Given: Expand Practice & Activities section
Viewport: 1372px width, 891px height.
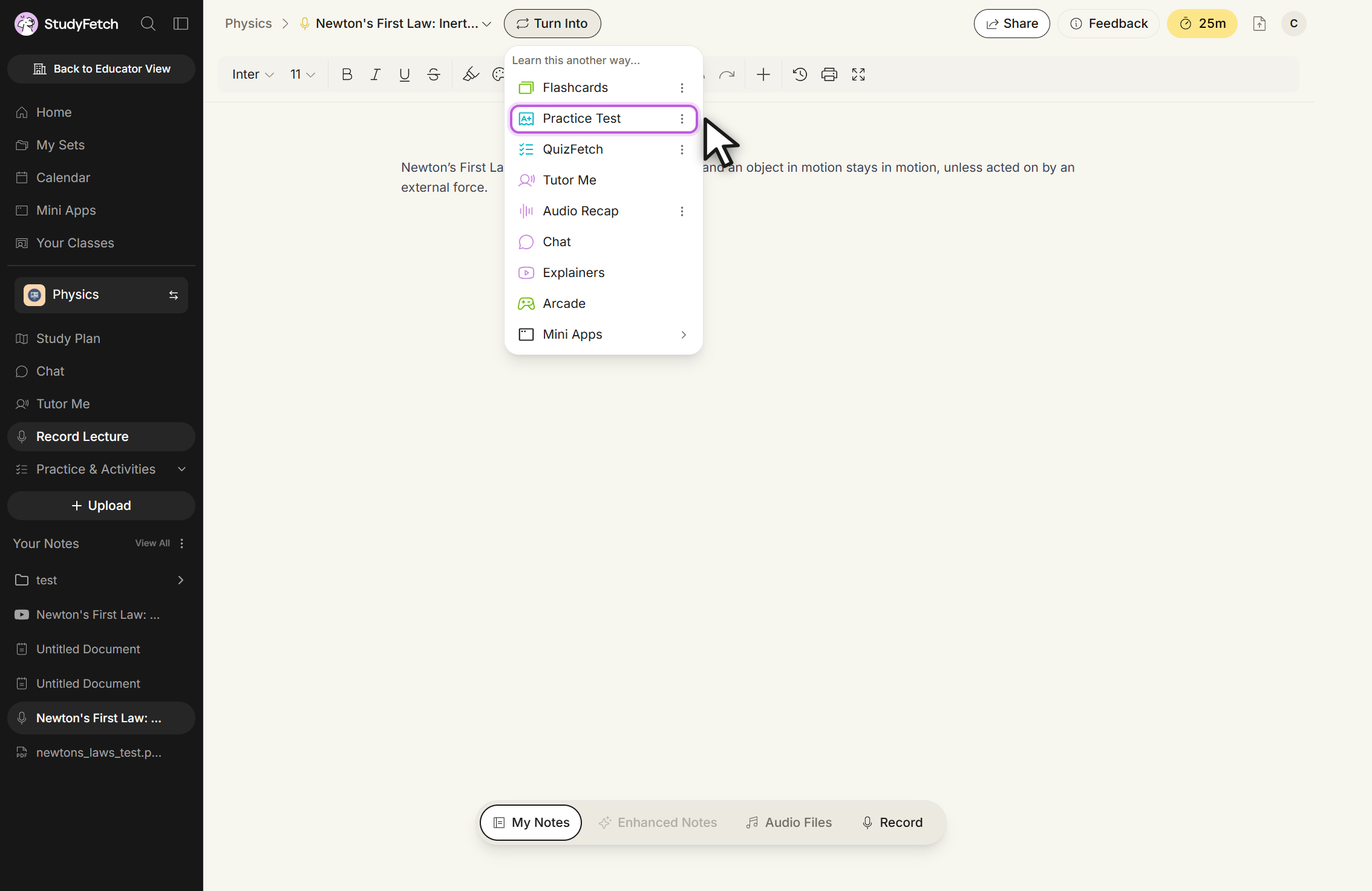Looking at the screenshot, I should [x=101, y=469].
